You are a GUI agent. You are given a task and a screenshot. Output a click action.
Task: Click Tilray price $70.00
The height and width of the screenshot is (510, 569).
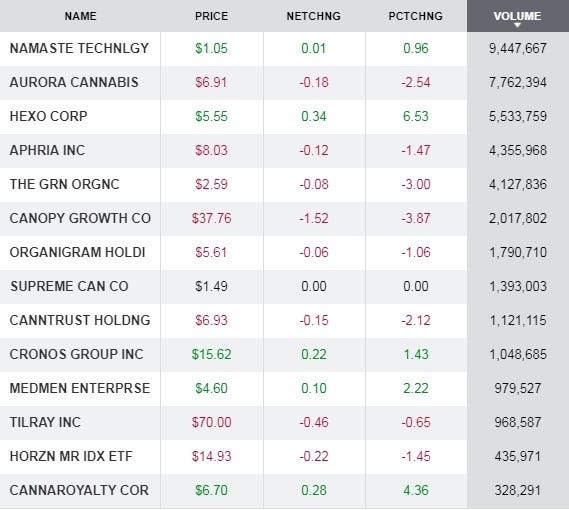pyautogui.click(x=212, y=422)
